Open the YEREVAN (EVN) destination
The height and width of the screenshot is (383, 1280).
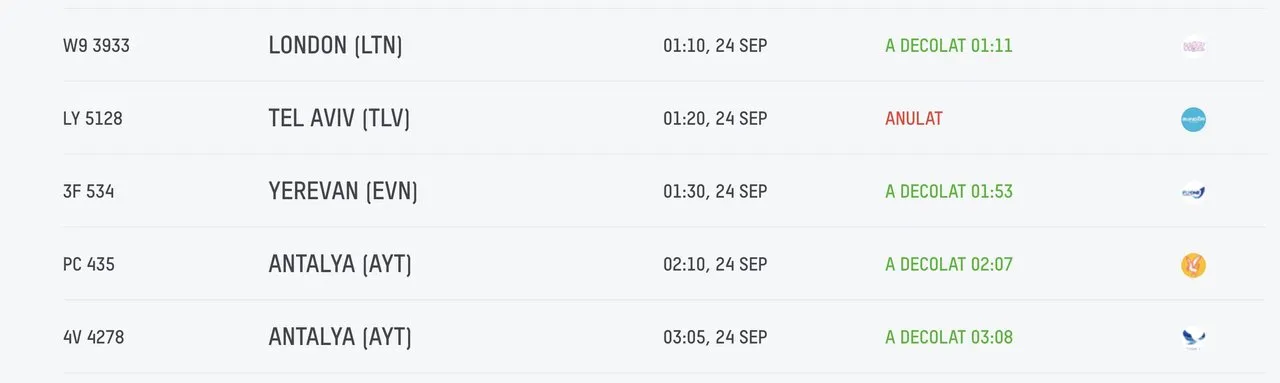click(x=343, y=191)
